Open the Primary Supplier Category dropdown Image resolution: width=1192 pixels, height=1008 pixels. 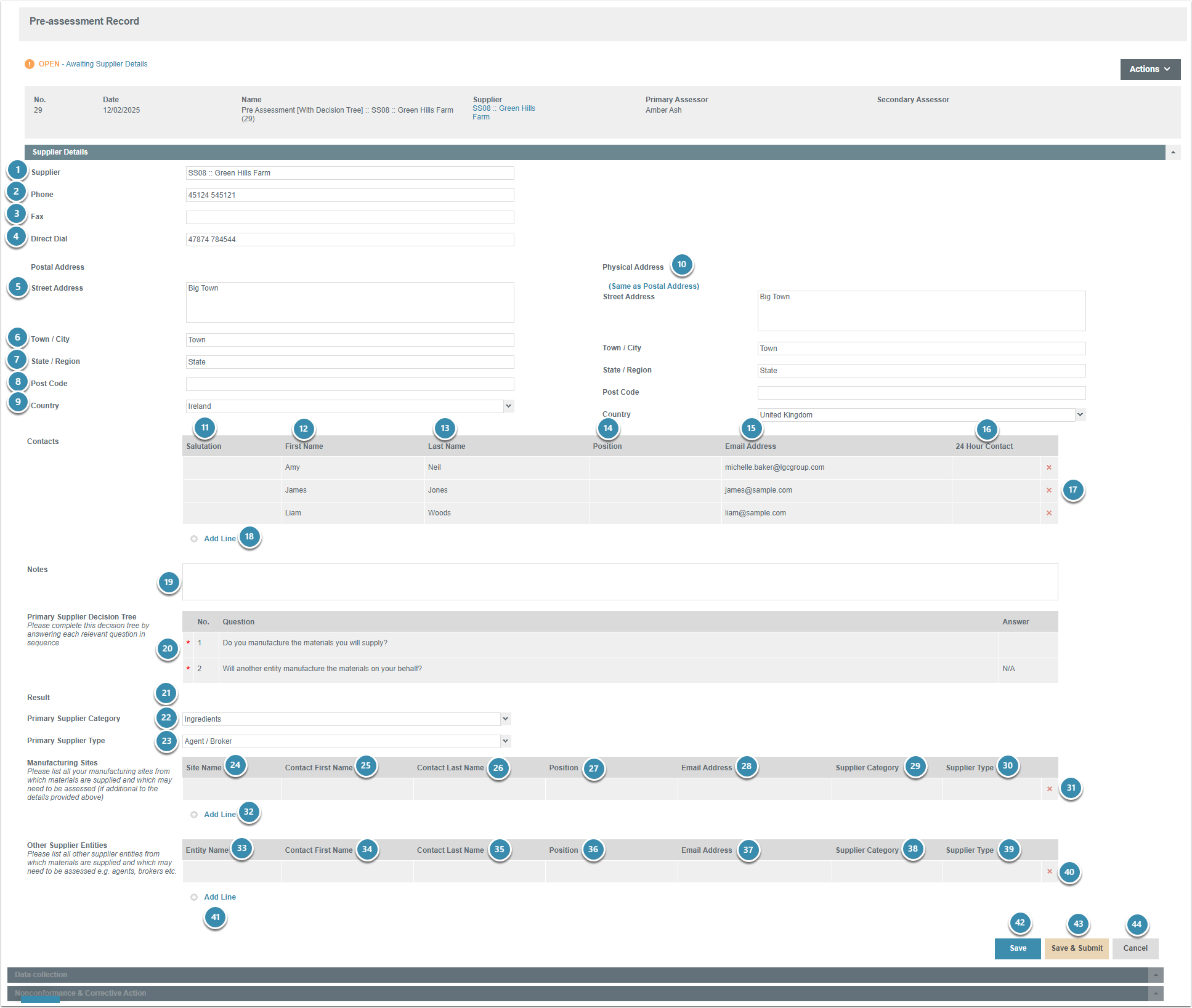pyautogui.click(x=505, y=719)
